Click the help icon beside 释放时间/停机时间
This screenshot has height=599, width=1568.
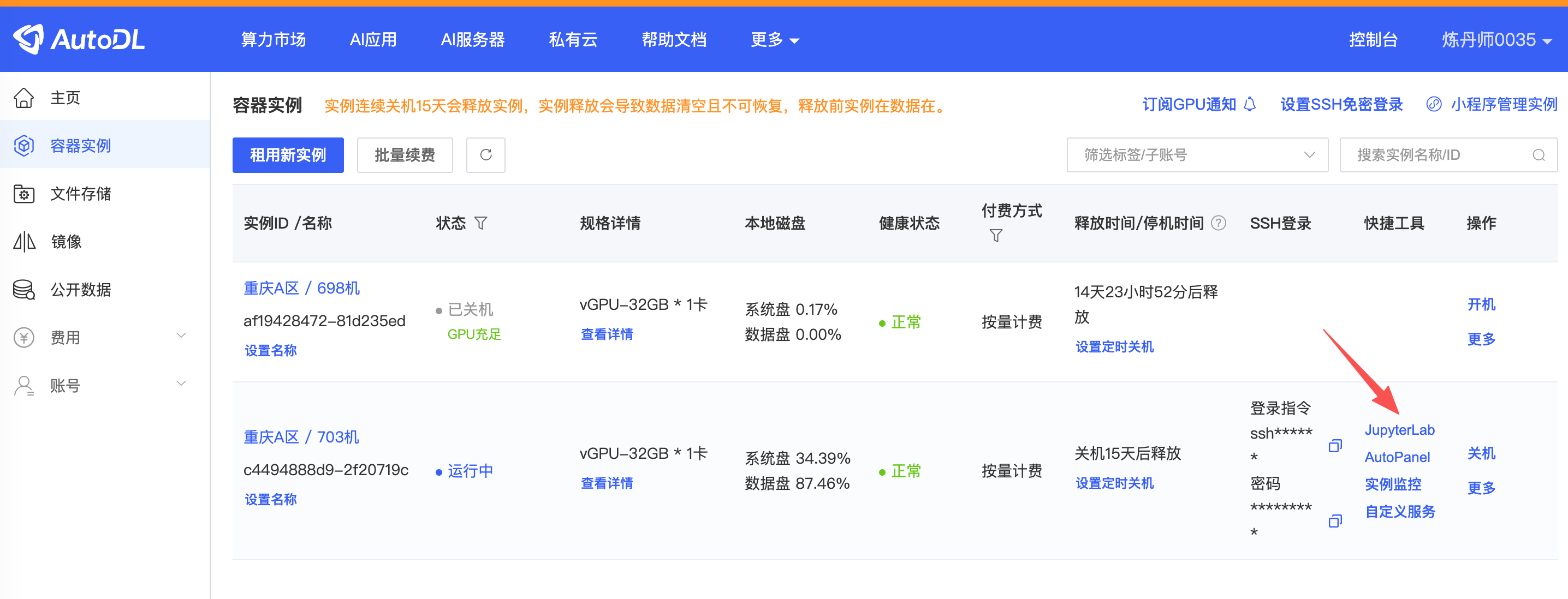coord(1219,223)
